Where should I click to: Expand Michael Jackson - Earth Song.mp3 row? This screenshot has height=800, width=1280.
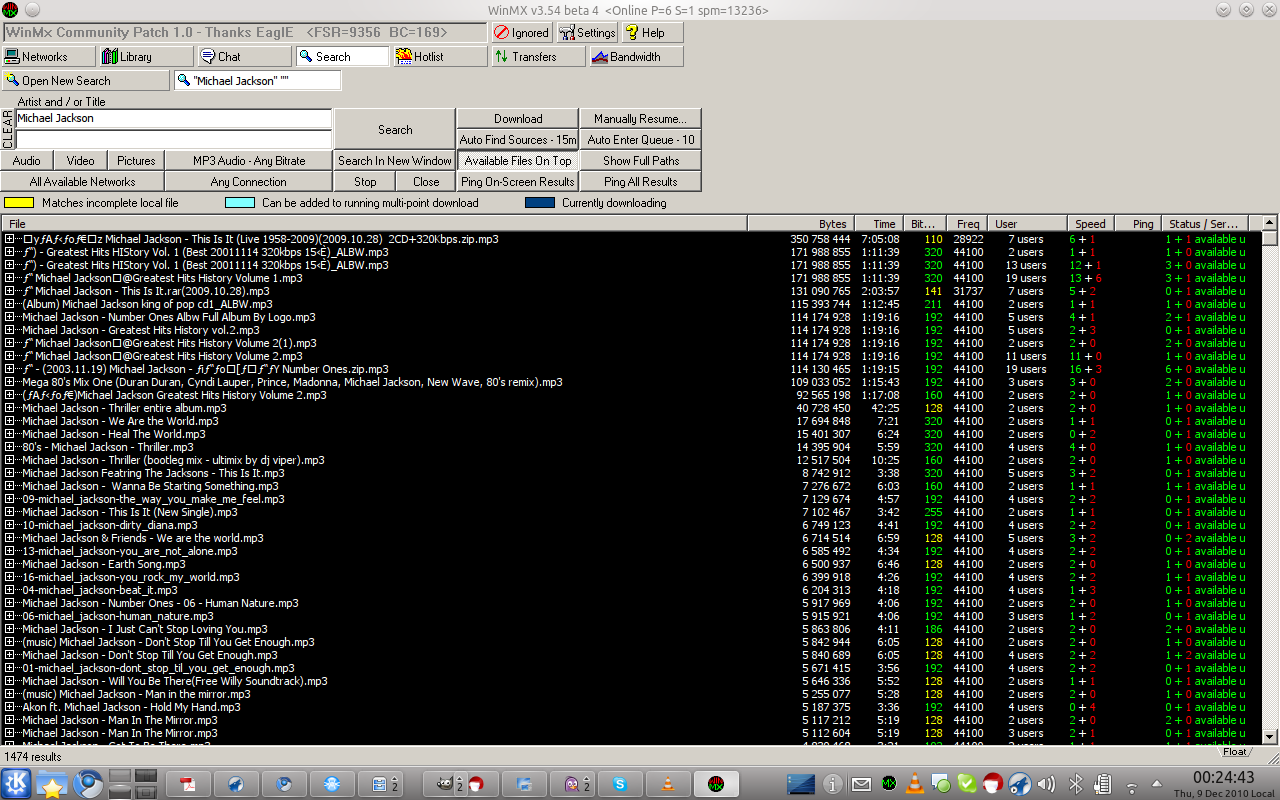point(9,564)
